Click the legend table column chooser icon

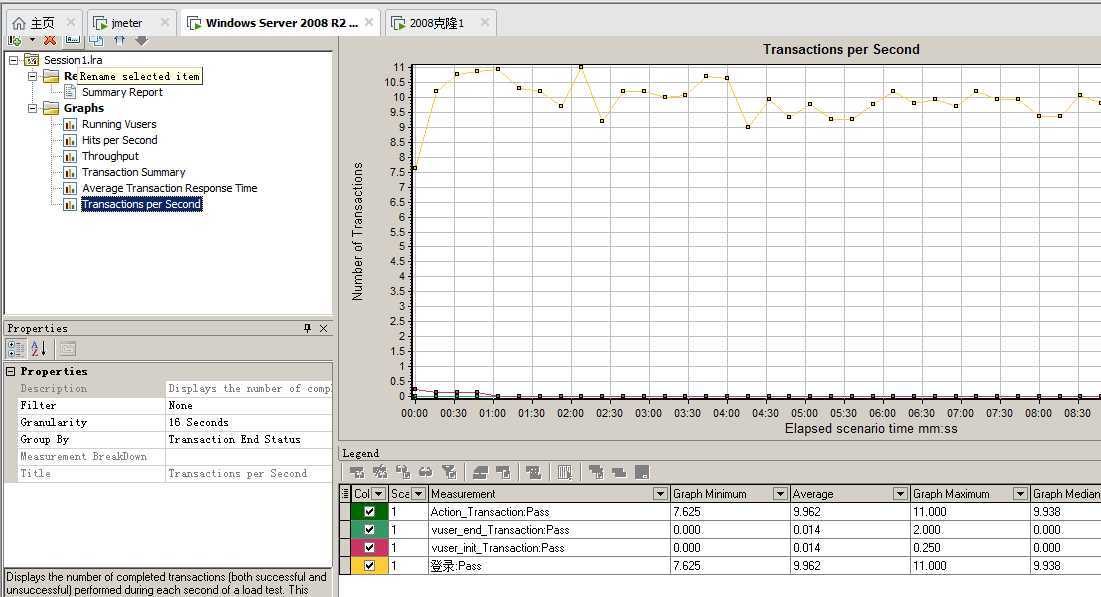click(x=345, y=494)
